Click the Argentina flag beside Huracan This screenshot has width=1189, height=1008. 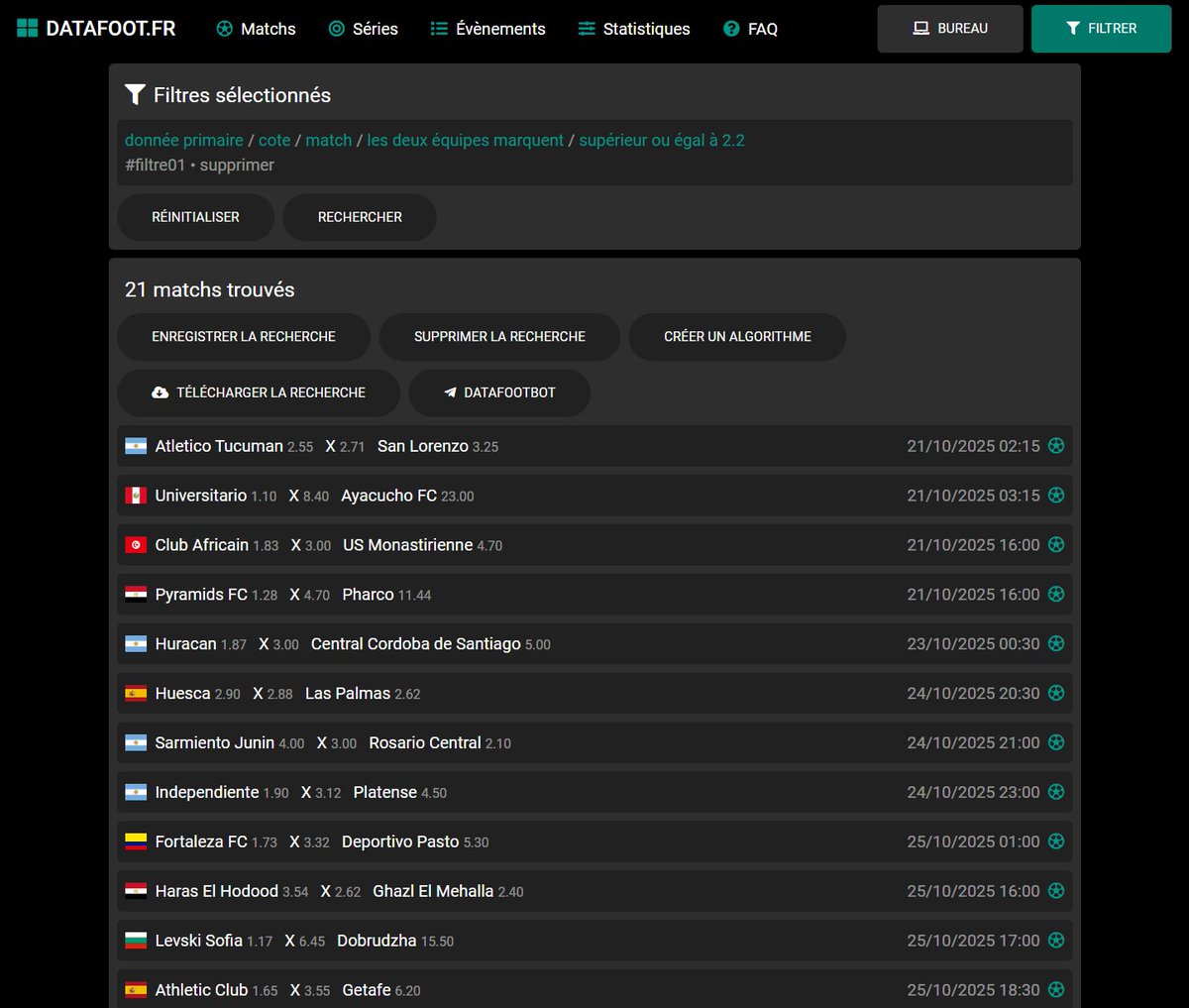click(x=136, y=644)
